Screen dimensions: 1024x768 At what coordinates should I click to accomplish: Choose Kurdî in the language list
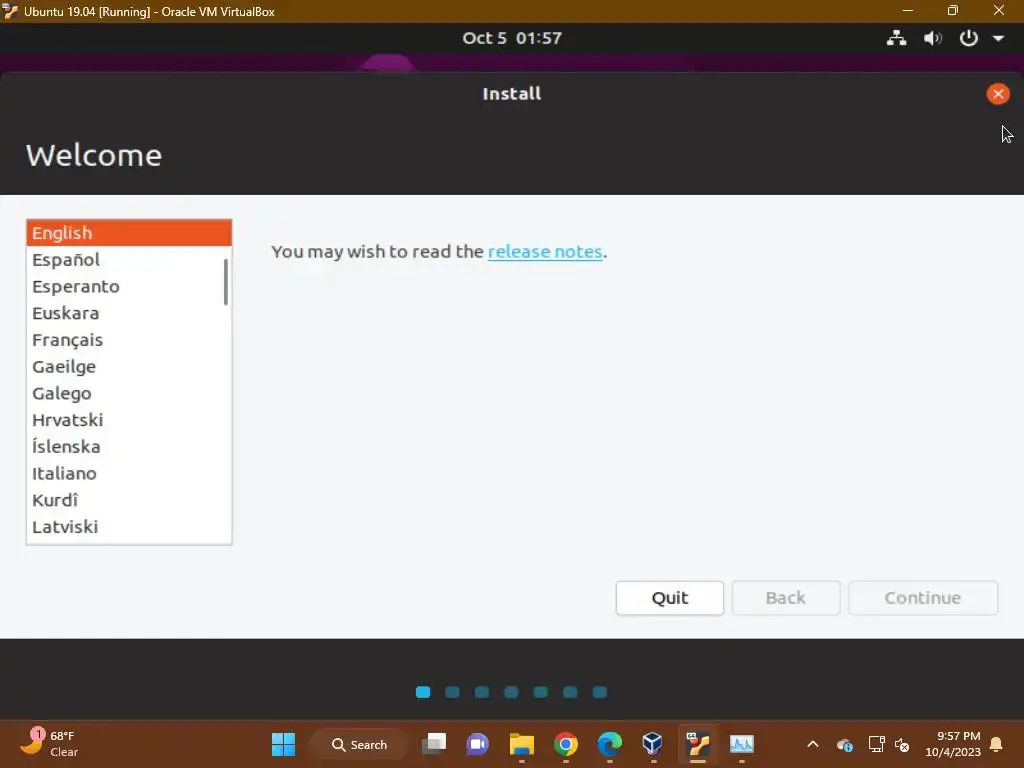tap(129, 500)
